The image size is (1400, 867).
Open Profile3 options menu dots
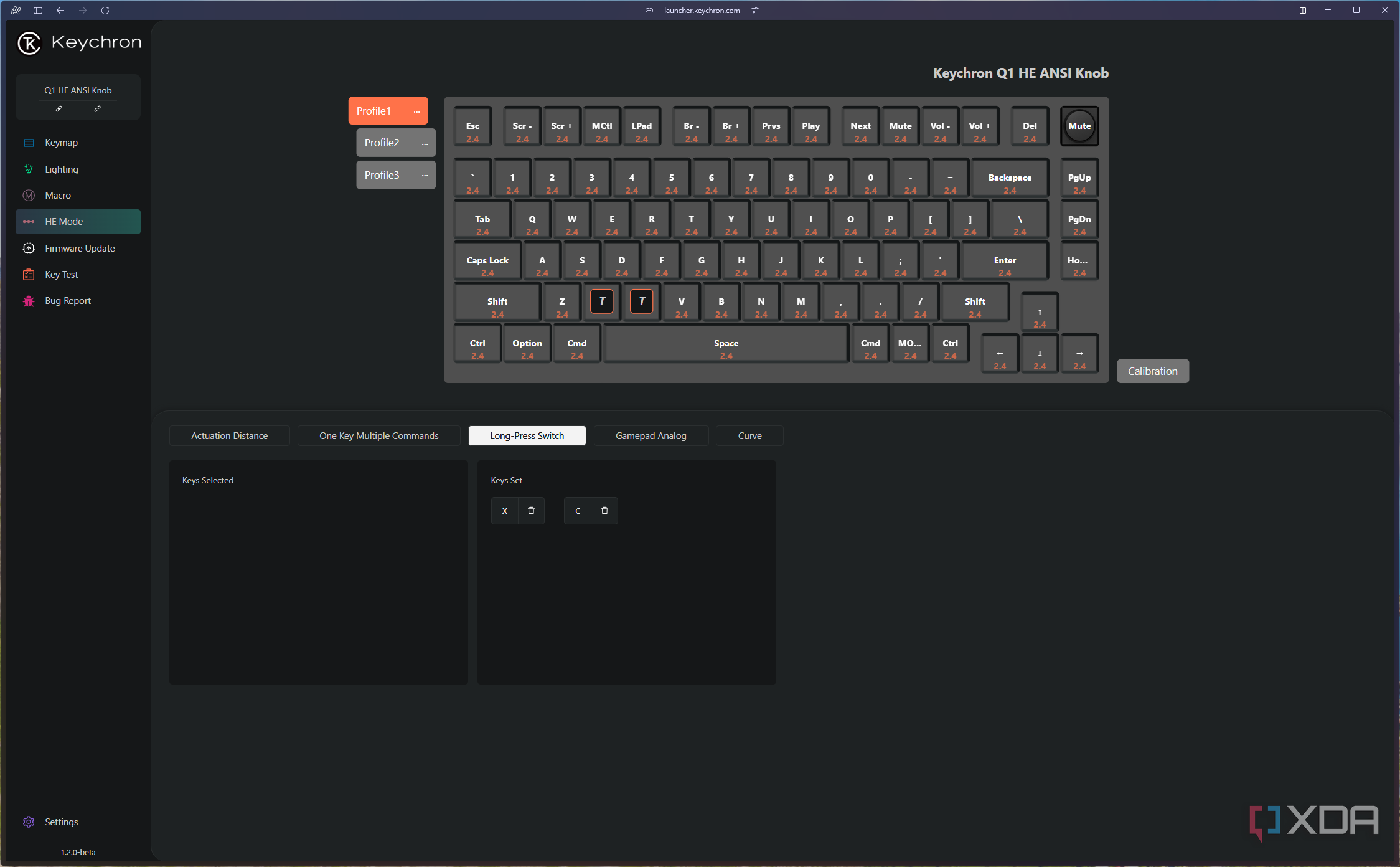pyautogui.click(x=425, y=176)
